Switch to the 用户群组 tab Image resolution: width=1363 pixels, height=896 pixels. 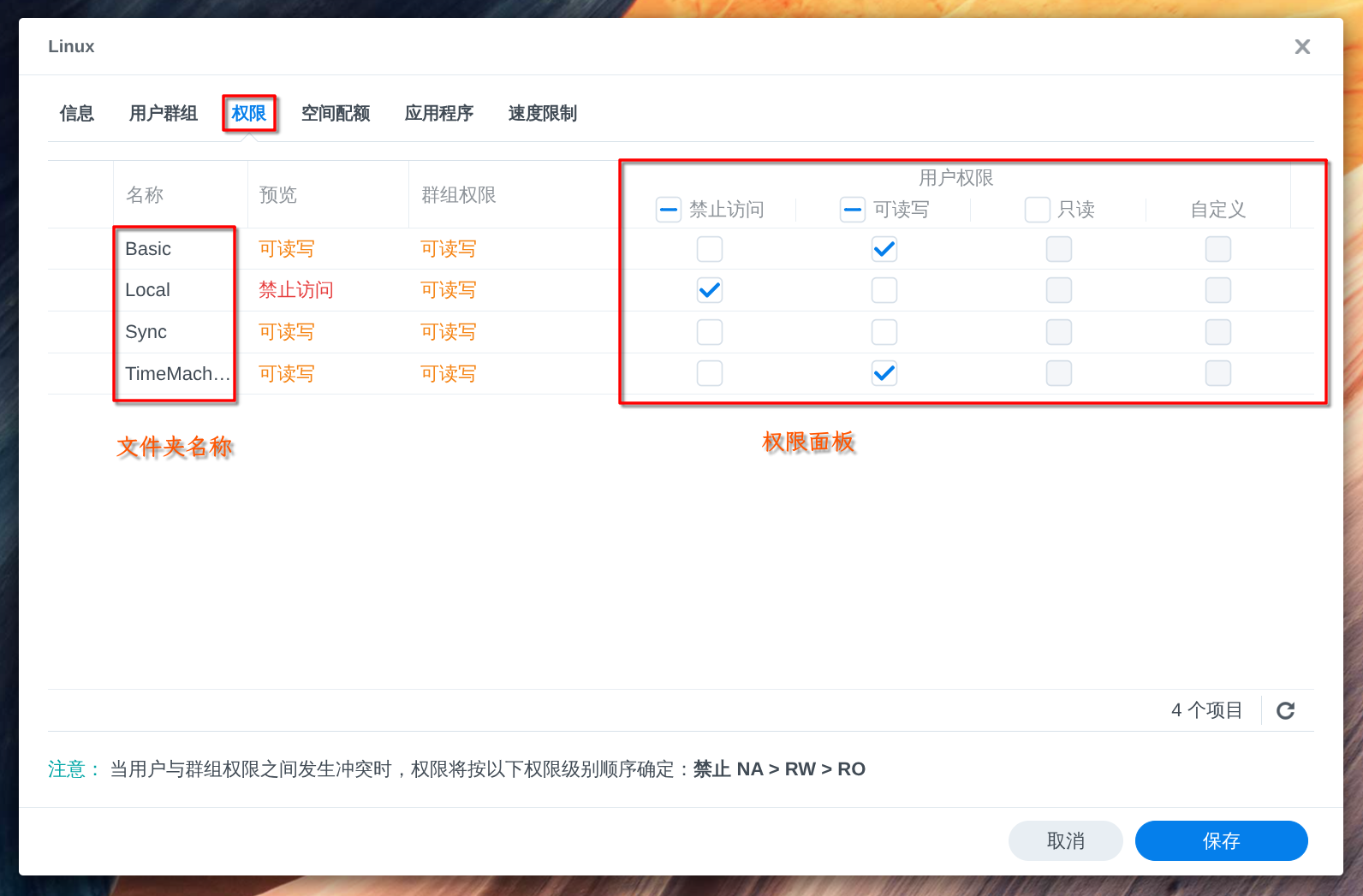163,113
